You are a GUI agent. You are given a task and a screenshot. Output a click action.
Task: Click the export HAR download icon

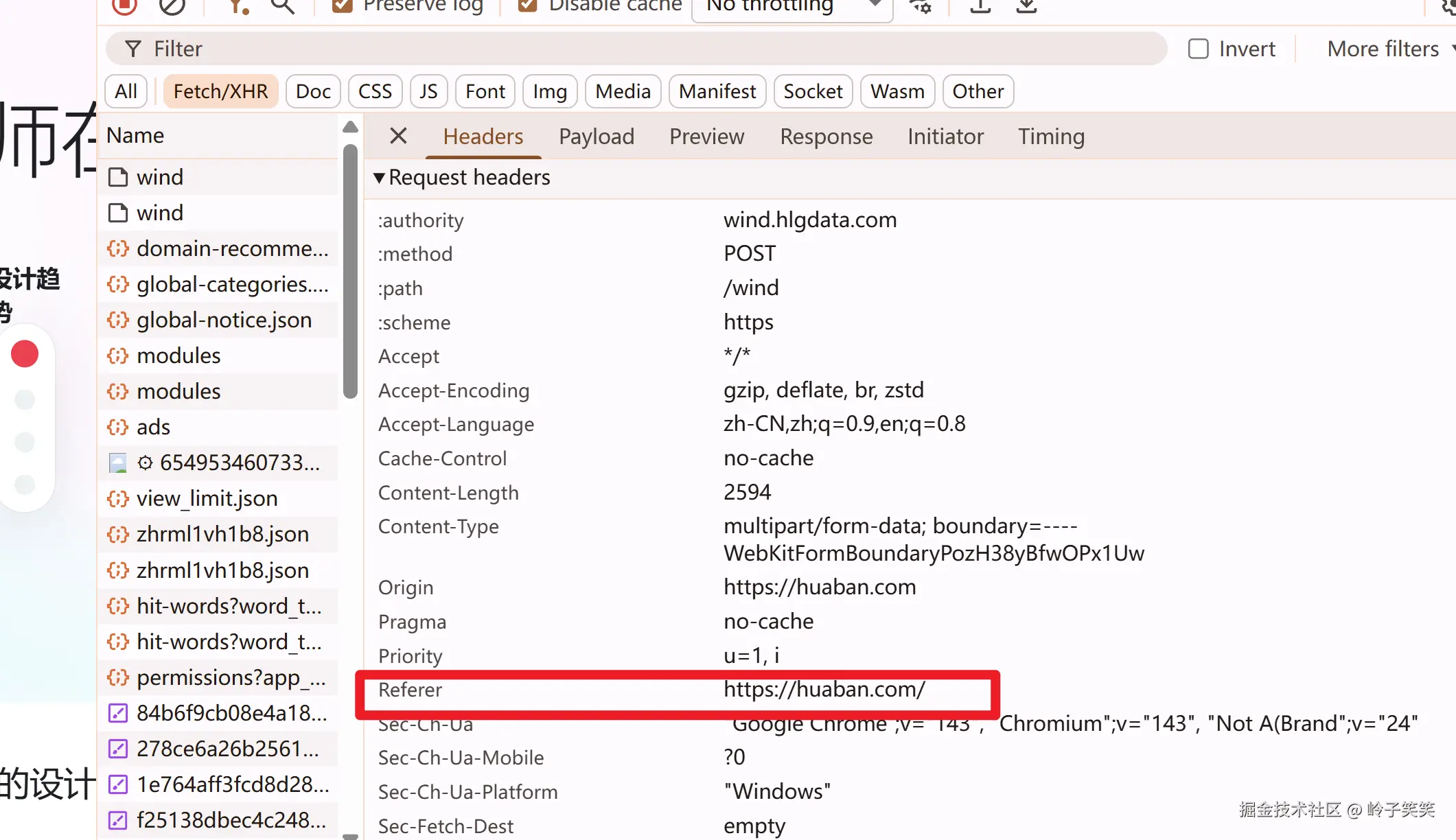click(x=1026, y=5)
